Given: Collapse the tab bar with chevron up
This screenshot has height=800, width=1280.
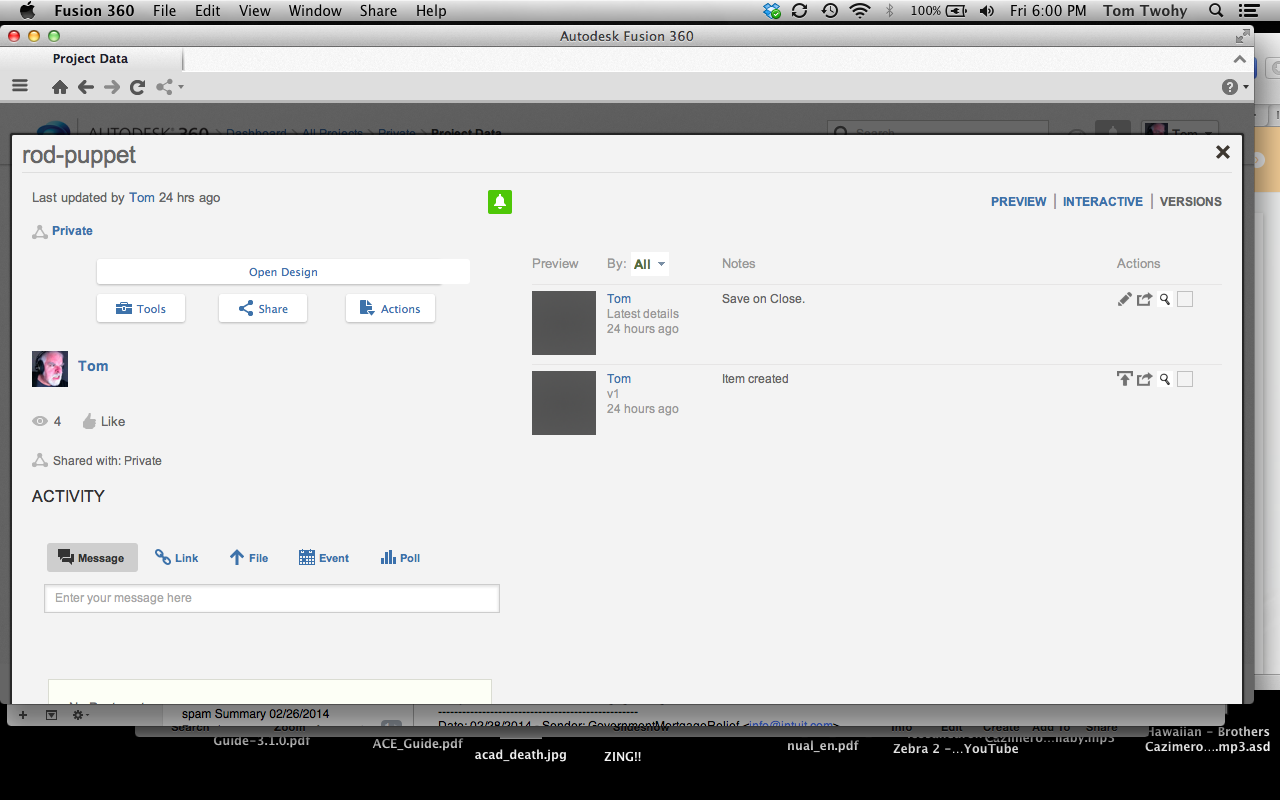Looking at the screenshot, I should [1240, 59].
